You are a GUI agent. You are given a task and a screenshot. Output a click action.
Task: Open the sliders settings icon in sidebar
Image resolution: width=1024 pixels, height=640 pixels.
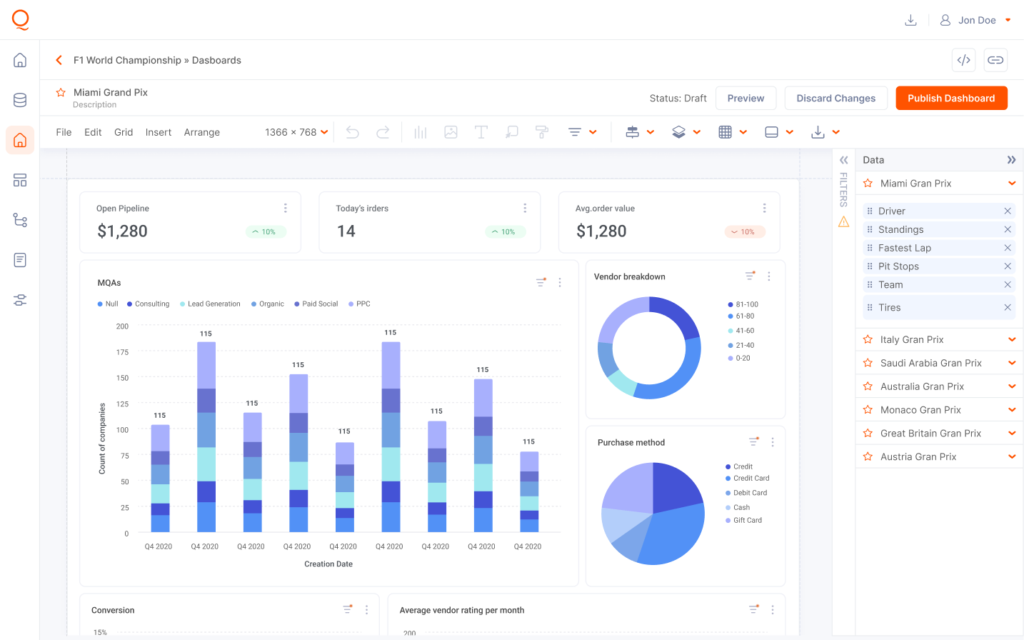tap(20, 300)
